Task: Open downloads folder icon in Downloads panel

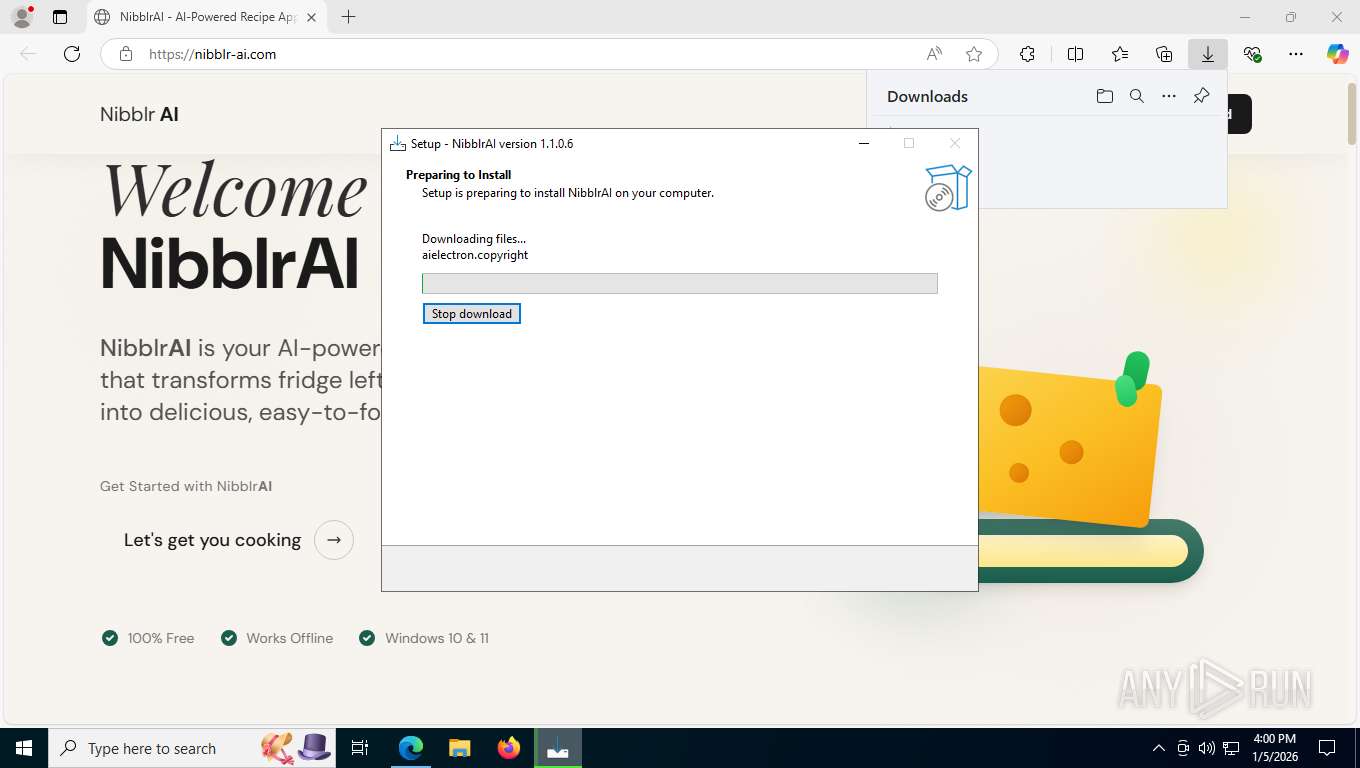Action: (1104, 96)
